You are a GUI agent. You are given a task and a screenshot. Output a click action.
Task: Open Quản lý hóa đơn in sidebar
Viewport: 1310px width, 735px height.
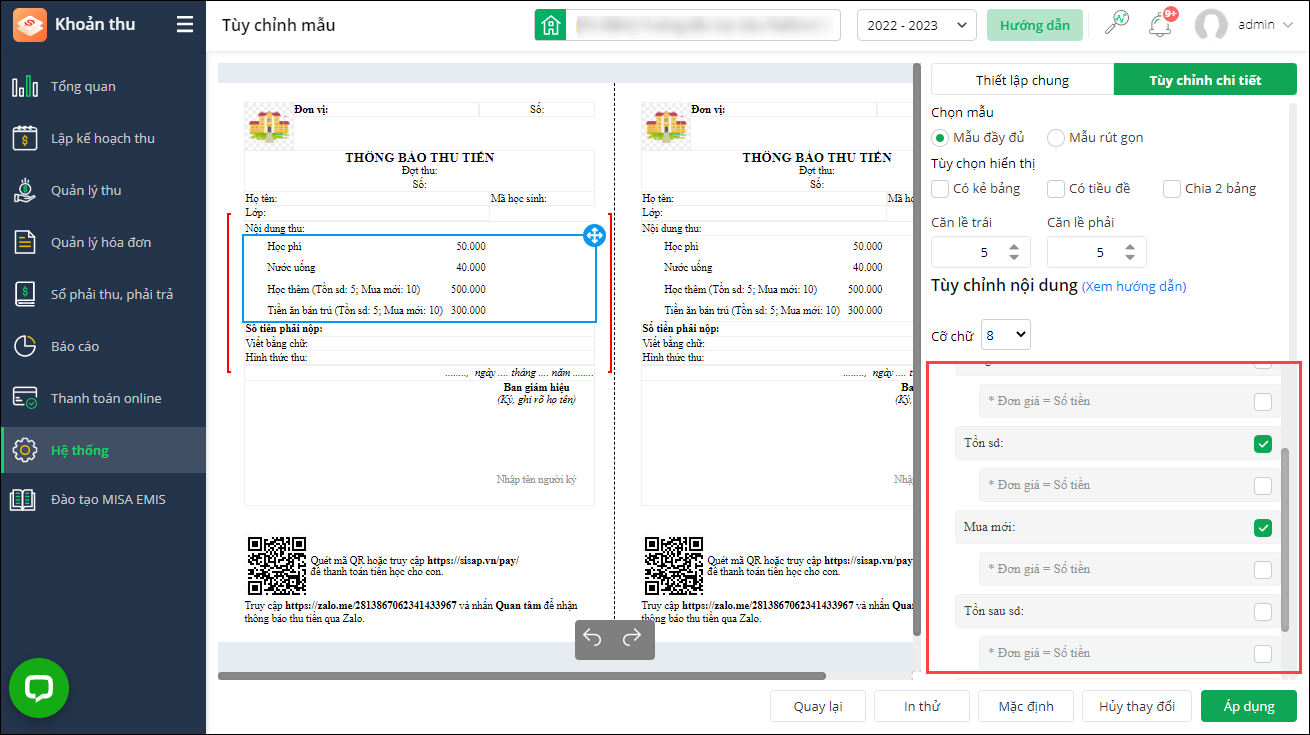click(103, 242)
